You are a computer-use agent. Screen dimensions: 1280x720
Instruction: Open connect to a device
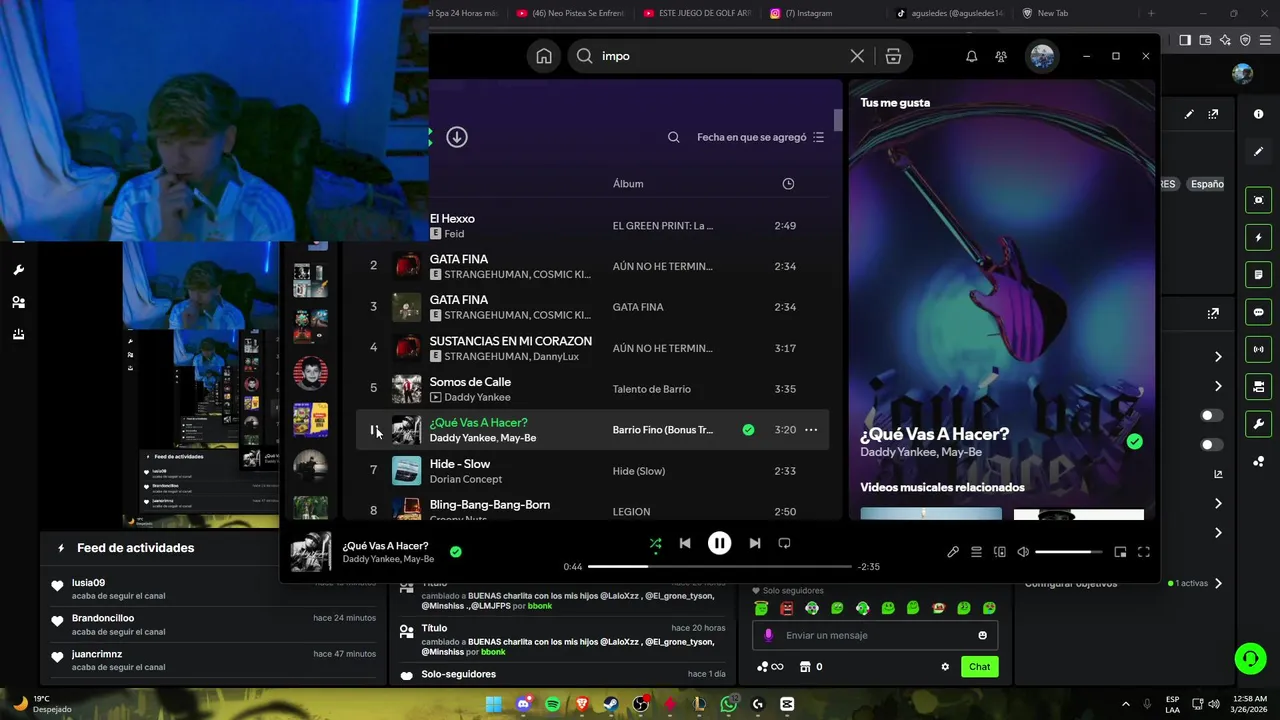(999, 552)
